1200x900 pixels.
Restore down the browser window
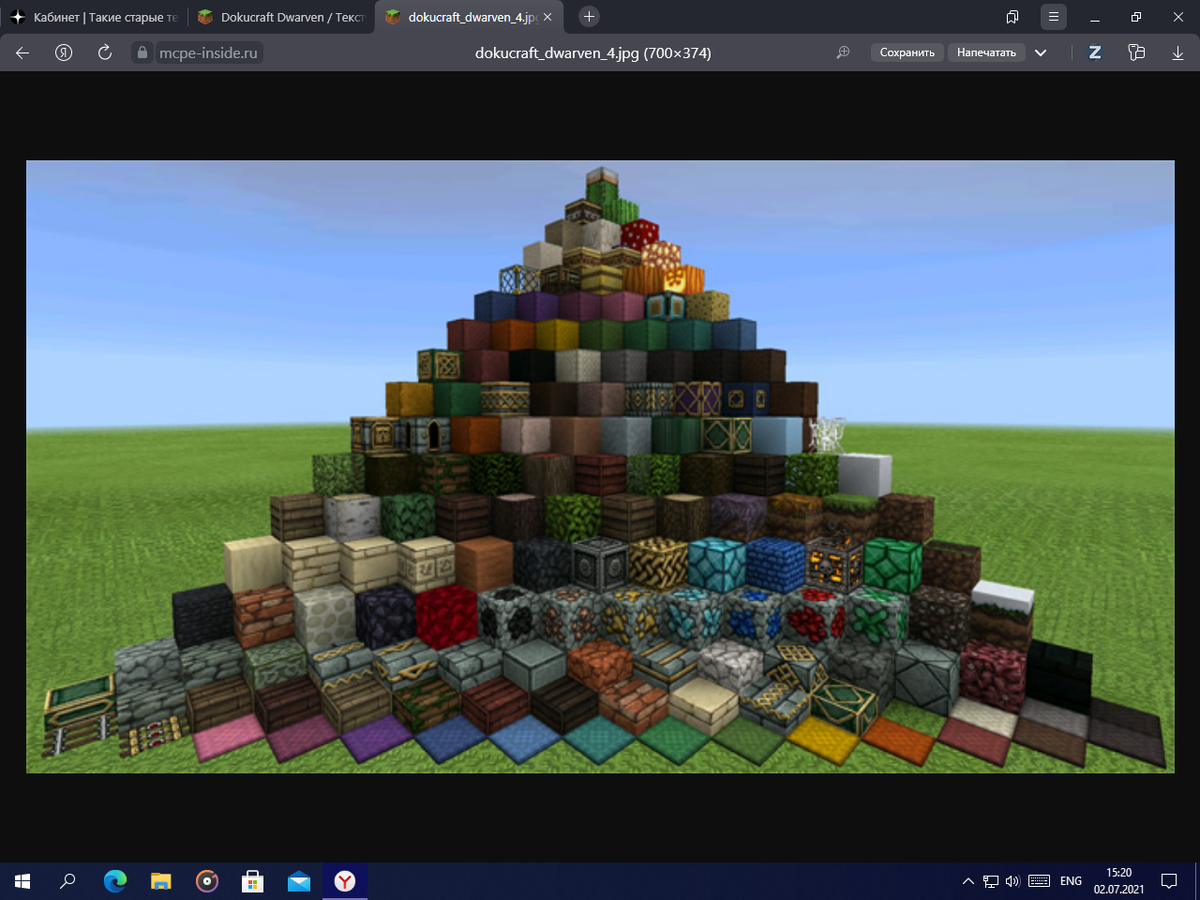click(1136, 17)
